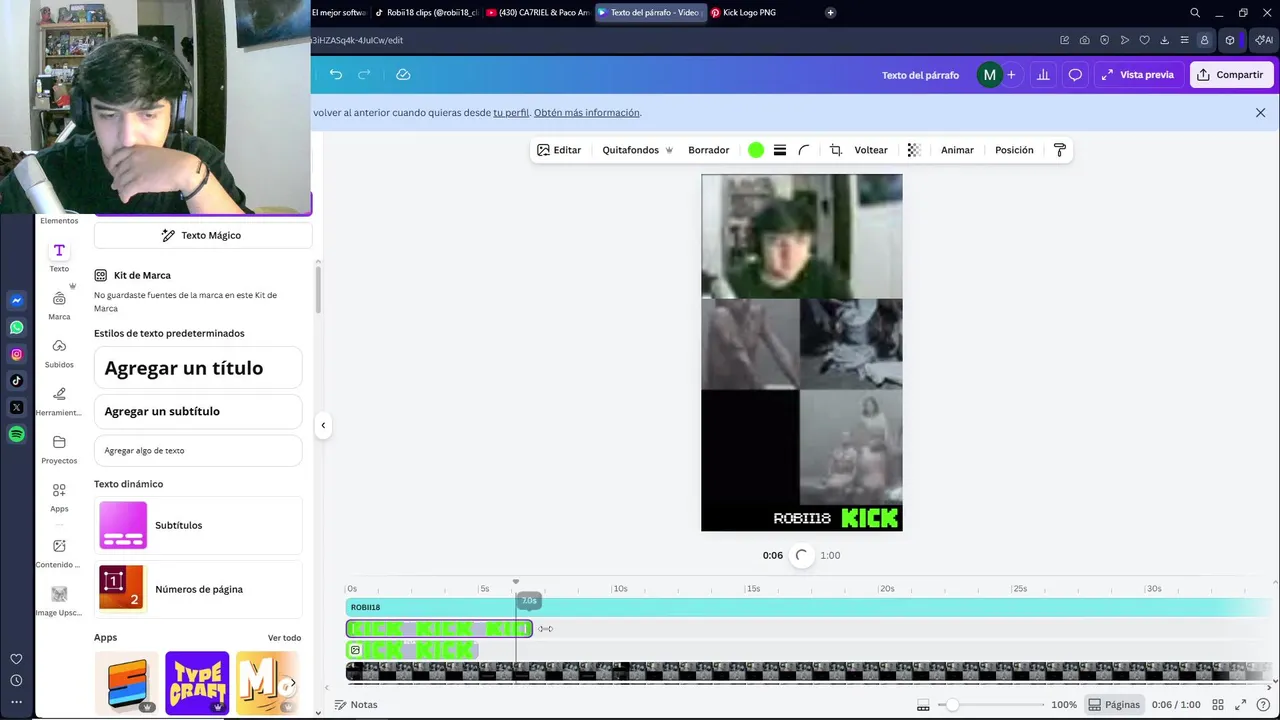Screen dimensions: 1280x720
Task: Open the corner rounding icon
Action: click(x=804, y=150)
